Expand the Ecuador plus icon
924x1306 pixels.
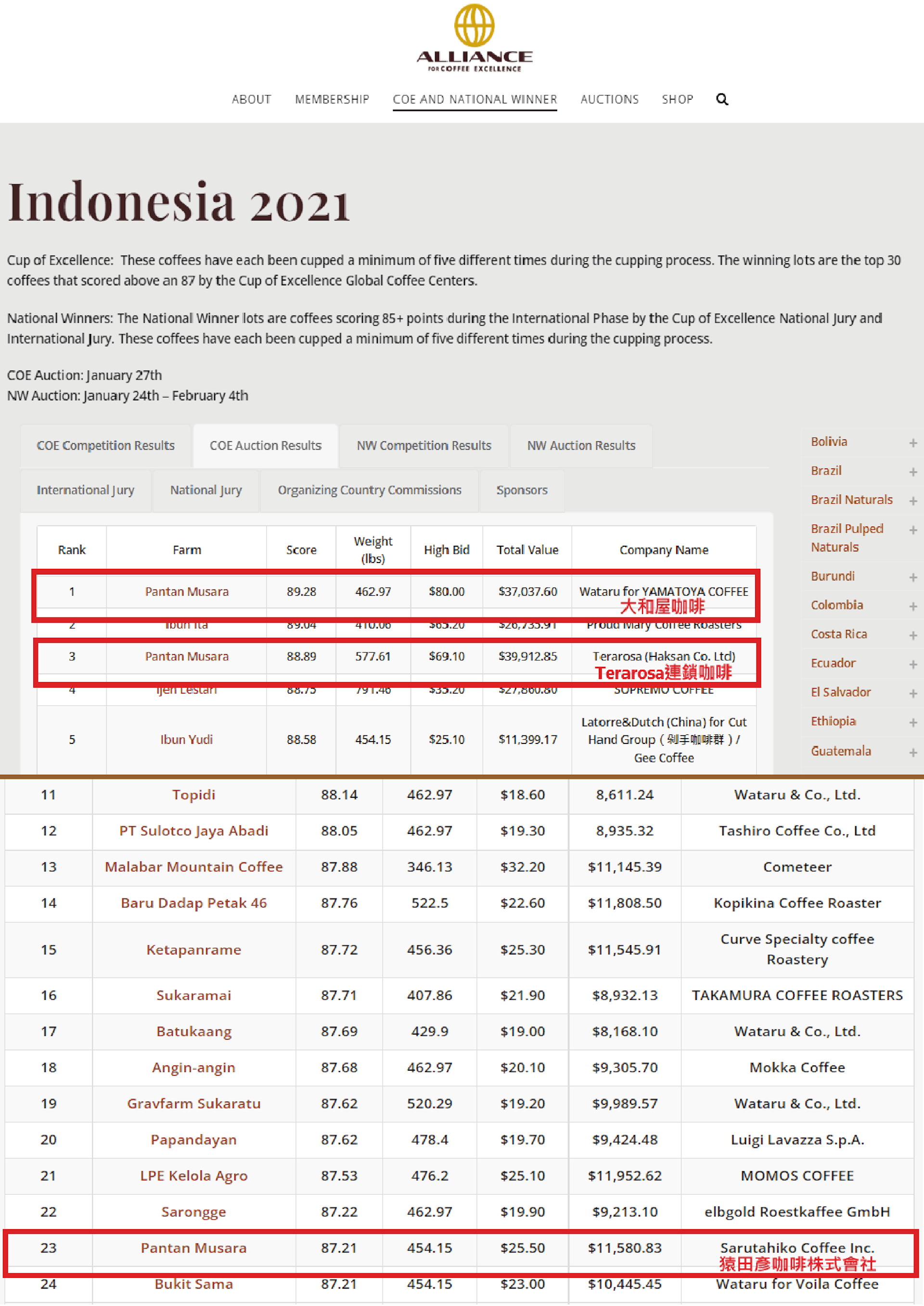click(x=912, y=664)
